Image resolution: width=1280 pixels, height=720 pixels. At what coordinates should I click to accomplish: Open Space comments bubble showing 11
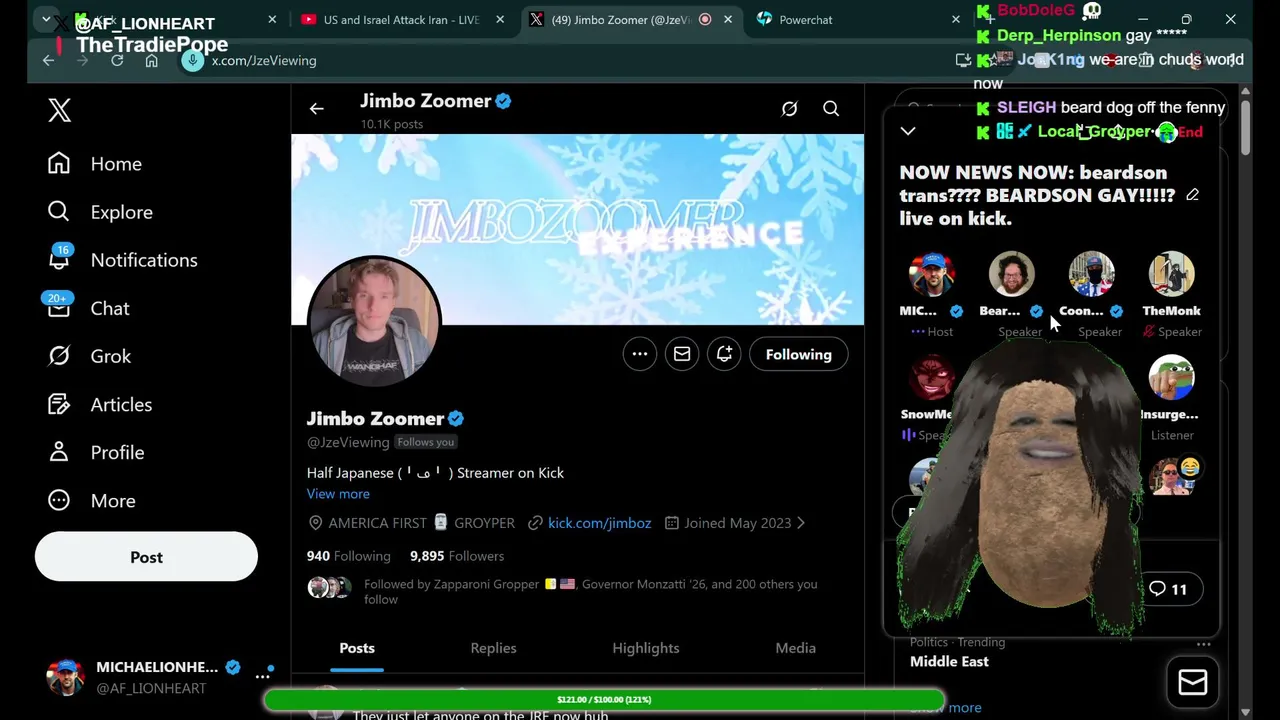click(1168, 589)
